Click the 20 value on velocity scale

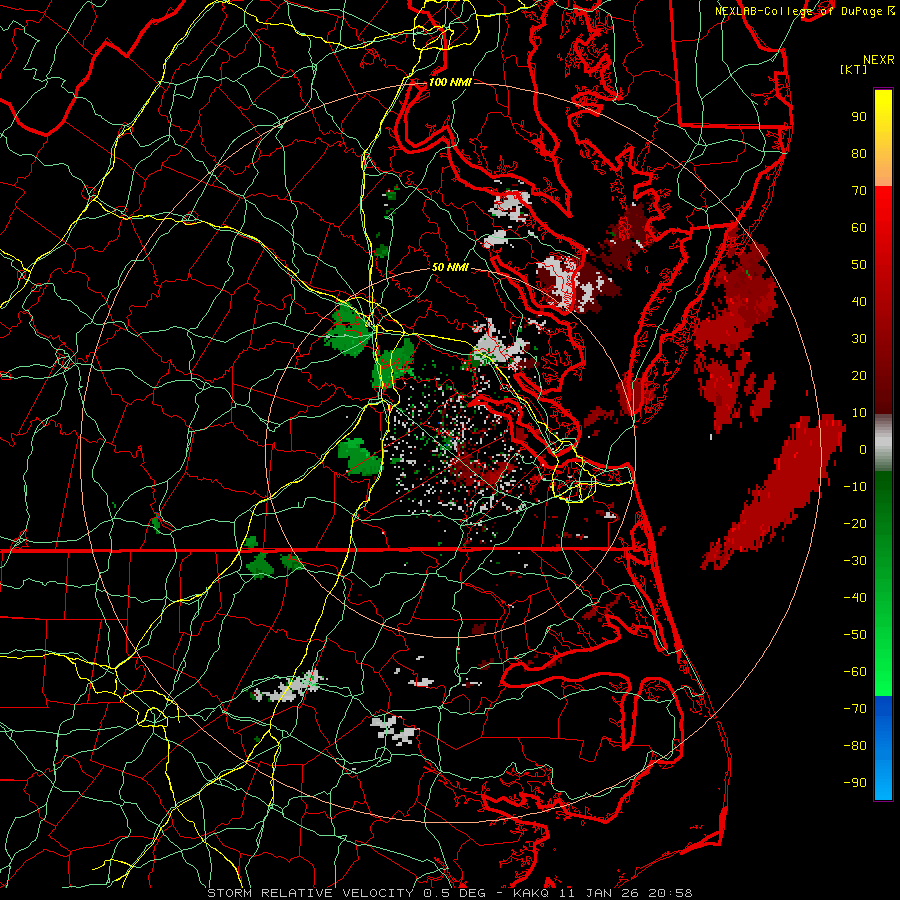click(x=859, y=376)
